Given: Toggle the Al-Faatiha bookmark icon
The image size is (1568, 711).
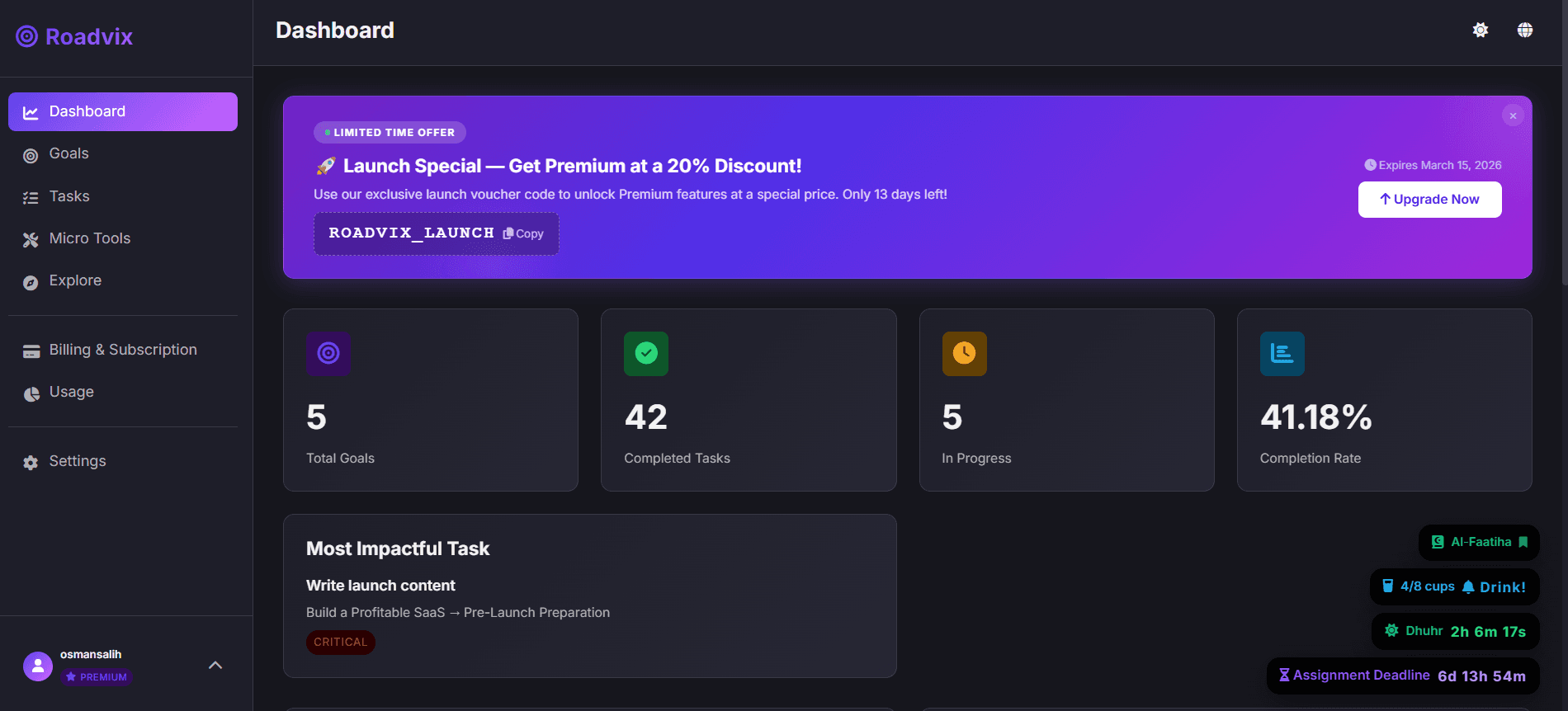Looking at the screenshot, I should tap(1523, 542).
